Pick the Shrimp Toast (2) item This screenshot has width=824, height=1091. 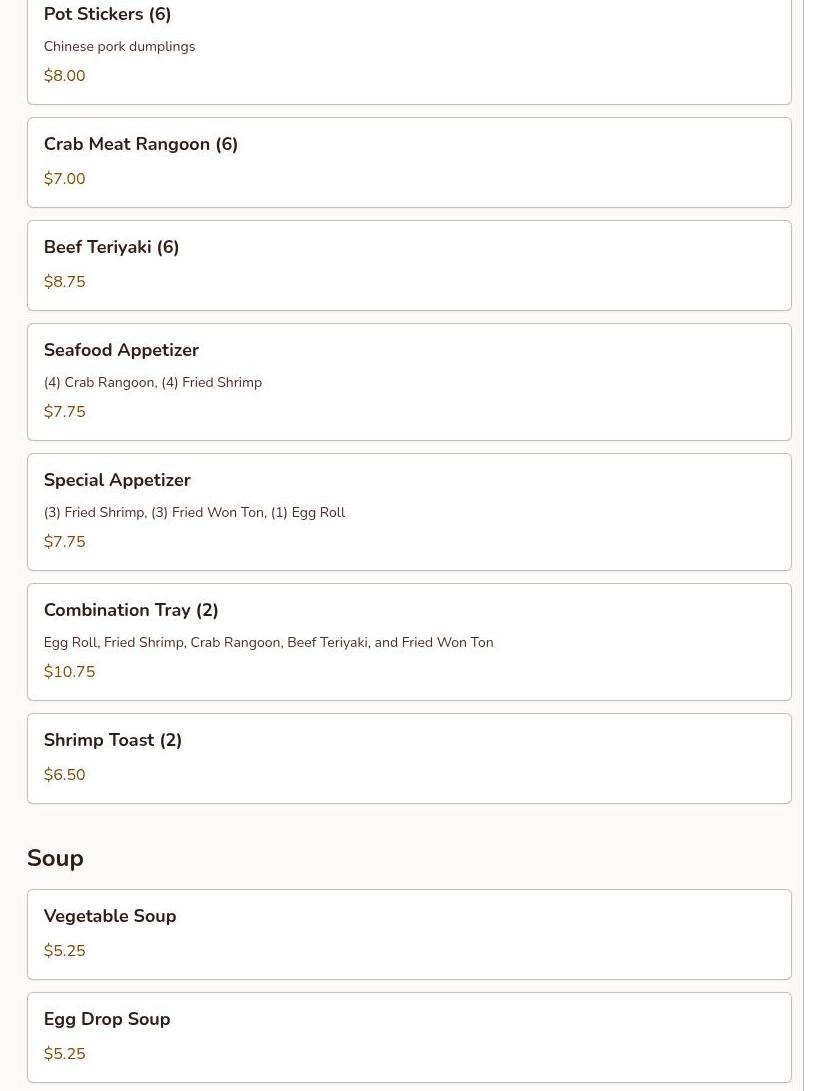409,758
